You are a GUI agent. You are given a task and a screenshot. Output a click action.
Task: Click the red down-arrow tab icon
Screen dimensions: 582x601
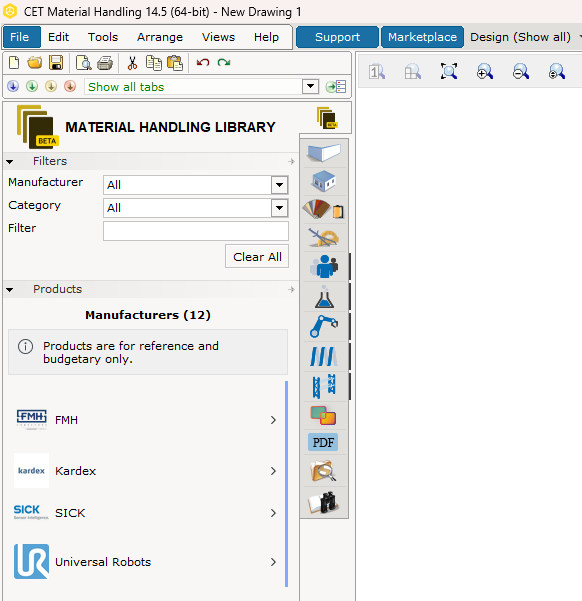pos(70,87)
